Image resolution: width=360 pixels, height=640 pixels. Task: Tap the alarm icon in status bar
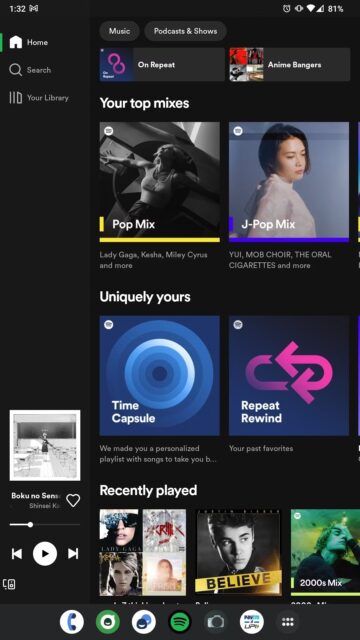click(287, 9)
